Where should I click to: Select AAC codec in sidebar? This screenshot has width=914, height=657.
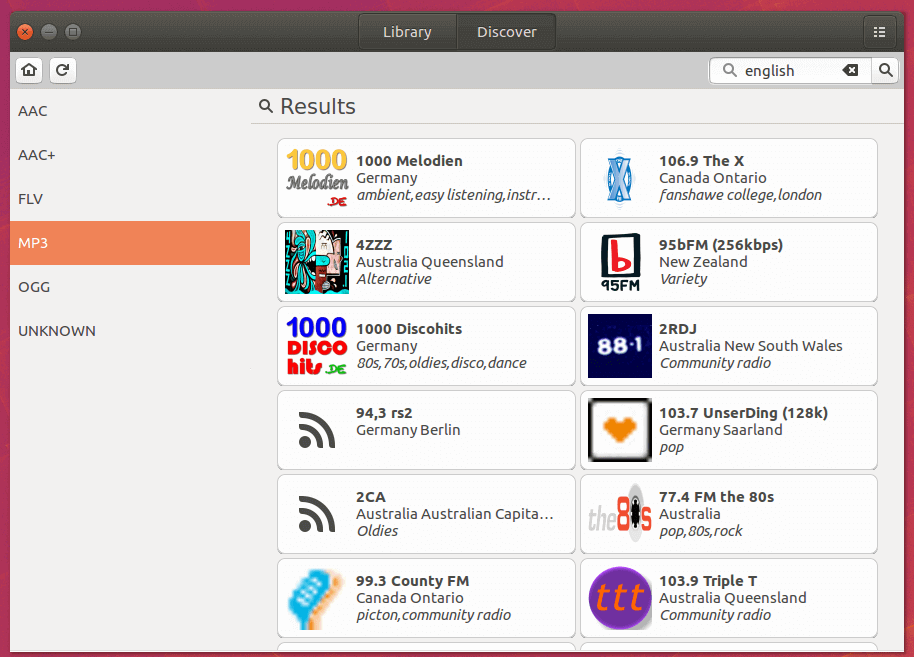(x=130, y=111)
